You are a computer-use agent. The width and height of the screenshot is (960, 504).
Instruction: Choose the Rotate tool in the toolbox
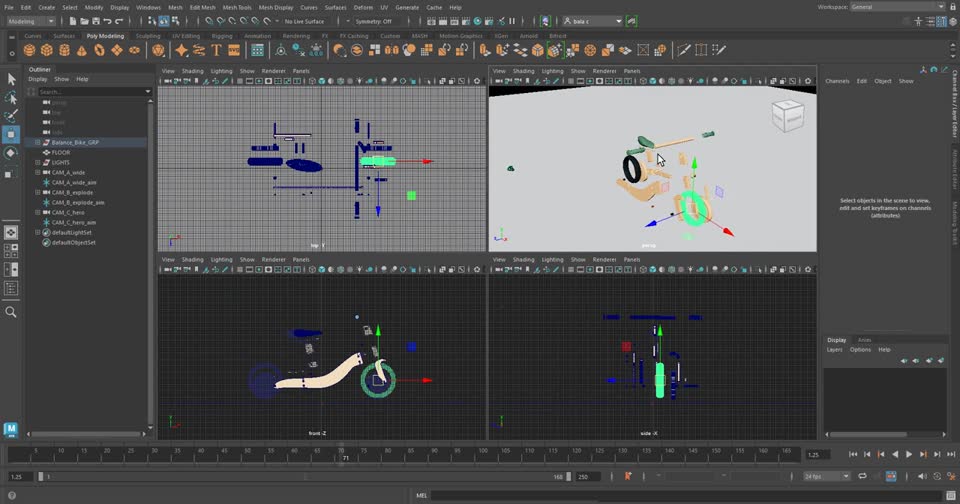click(11, 153)
